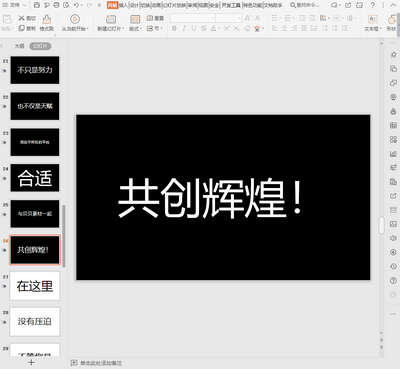This screenshot has width=400, height=369.
Task: Start slideshow from current slide play icon
Action: click(x=75, y=19)
